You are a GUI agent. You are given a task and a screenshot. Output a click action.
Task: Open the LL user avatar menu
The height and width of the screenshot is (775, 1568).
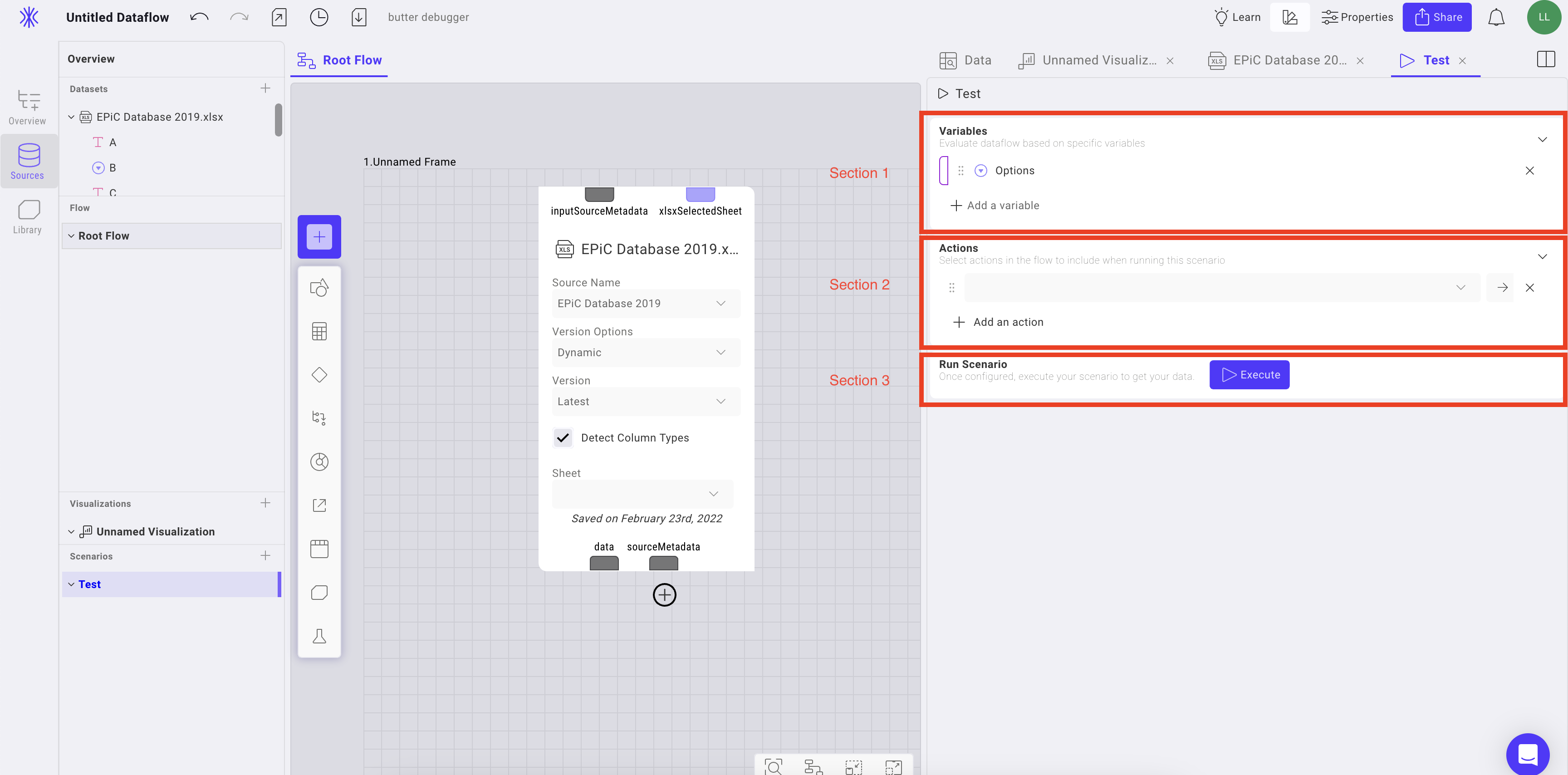pyautogui.click(x=1544, y=17)
